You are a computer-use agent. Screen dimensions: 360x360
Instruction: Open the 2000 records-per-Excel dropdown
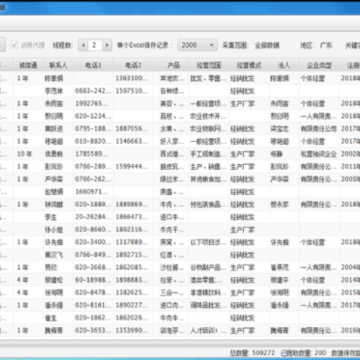(197, 45)
